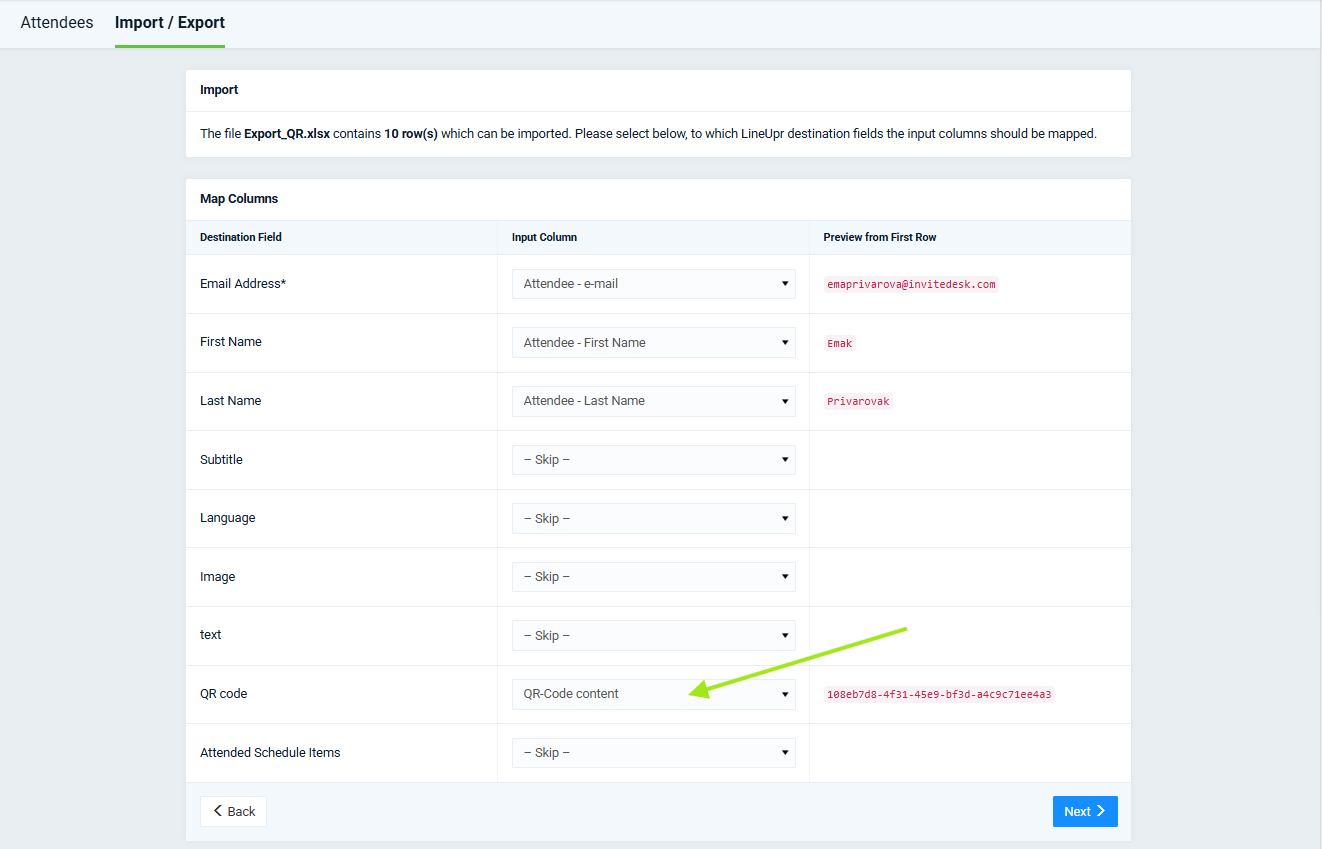Click the Export_QR.xlsx file name
Screen dimensions: 1322x849
287,134
